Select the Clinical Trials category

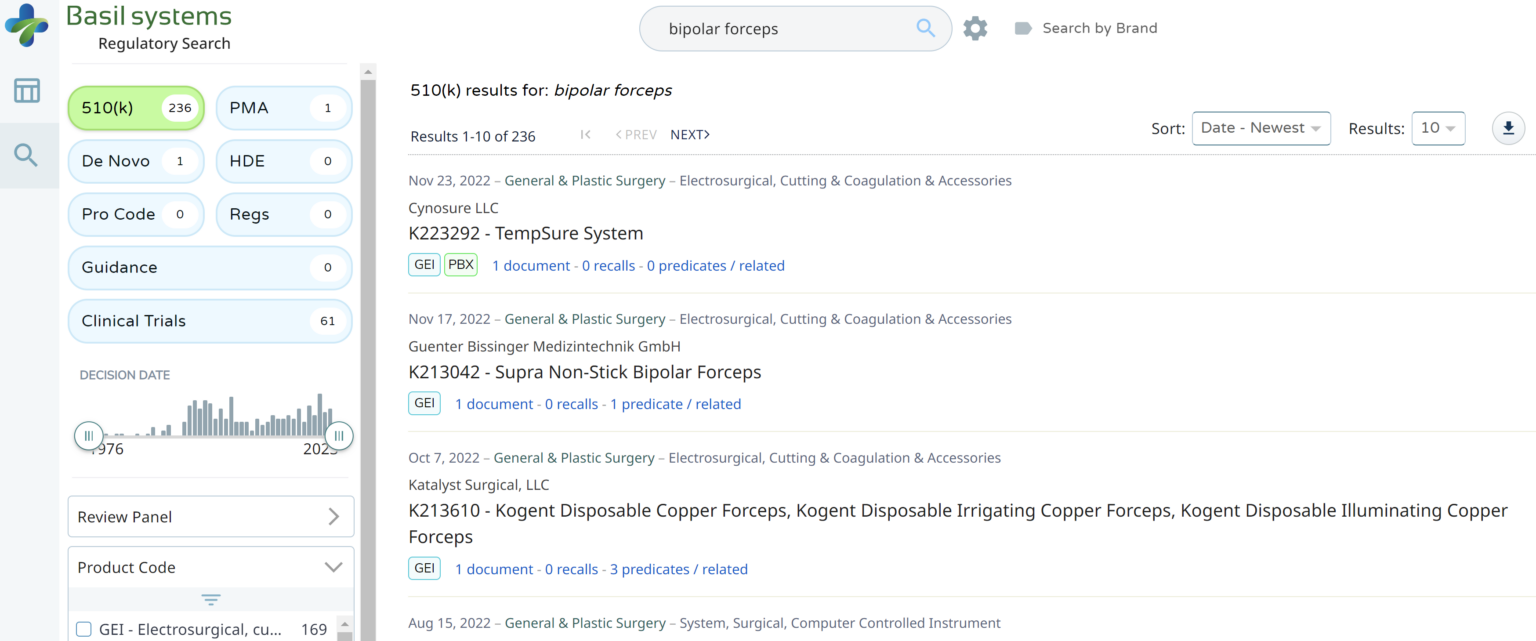[x=210, y=321]
